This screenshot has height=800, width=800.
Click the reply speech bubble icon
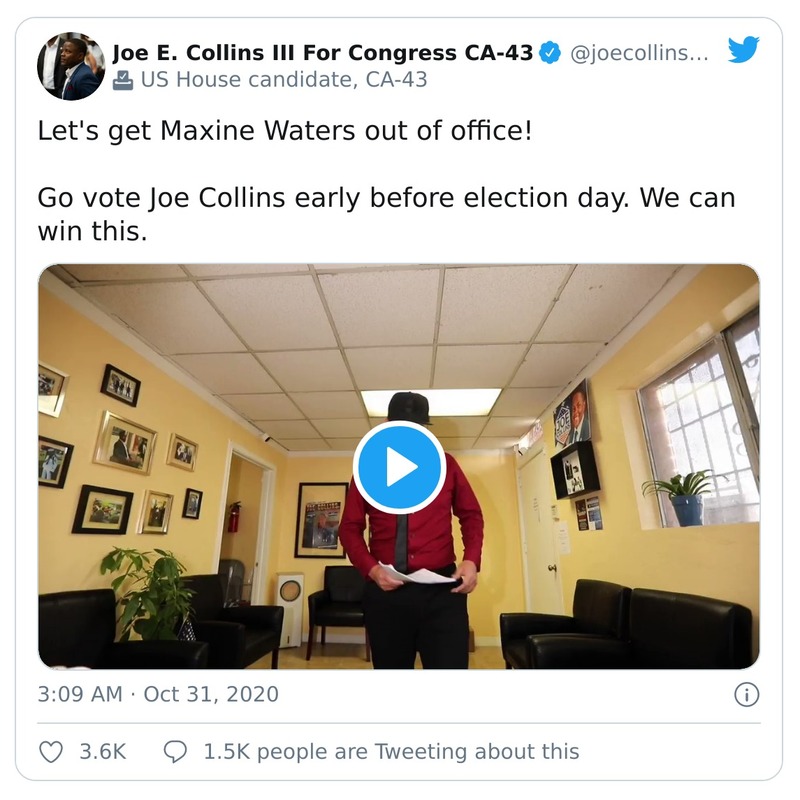[x=175, y=751]
